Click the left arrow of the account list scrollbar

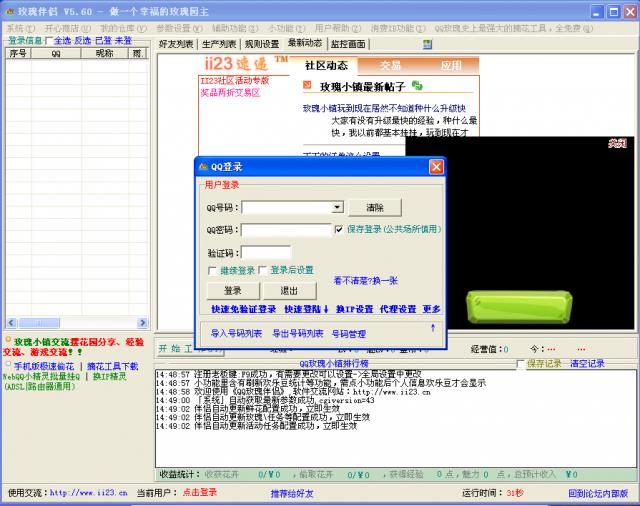tap(11, 323)
